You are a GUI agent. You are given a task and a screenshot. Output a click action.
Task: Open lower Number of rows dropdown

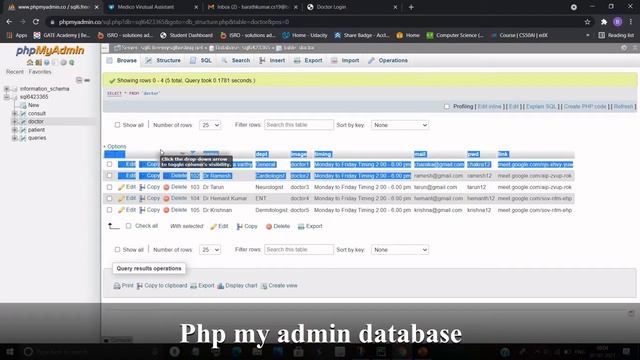(x=210, y=249)
